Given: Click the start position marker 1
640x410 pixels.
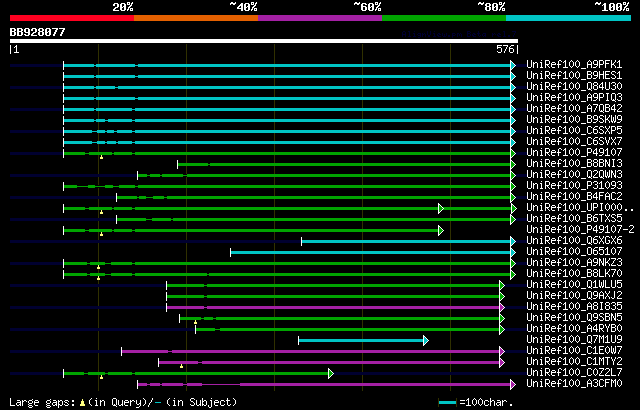Looking at the screenshot, I should click(15, 49).
